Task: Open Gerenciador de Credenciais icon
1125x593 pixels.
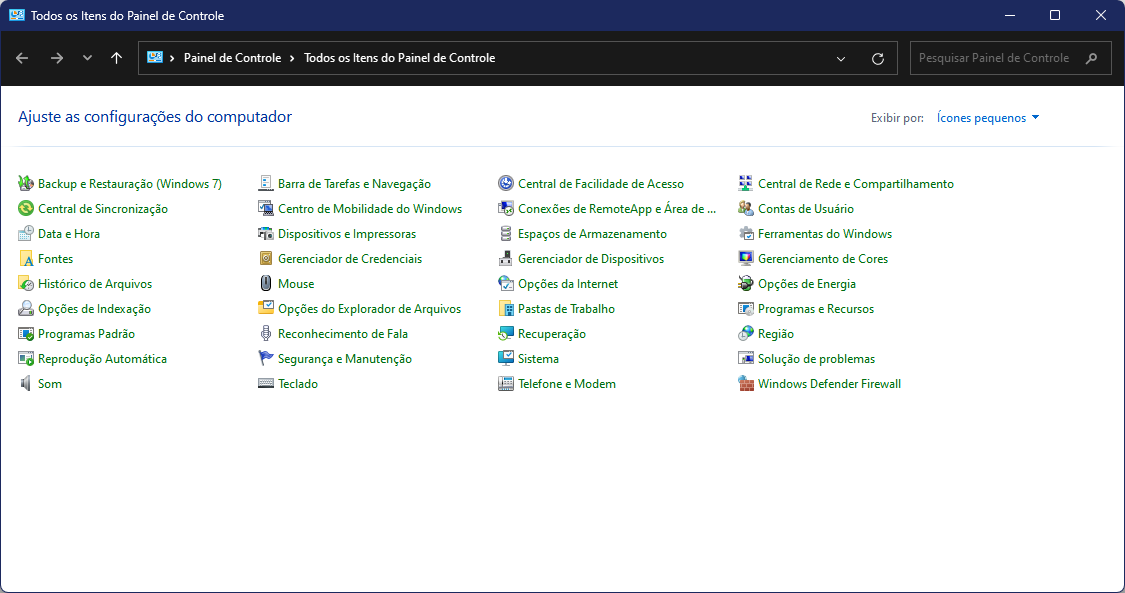Action: 266,259
